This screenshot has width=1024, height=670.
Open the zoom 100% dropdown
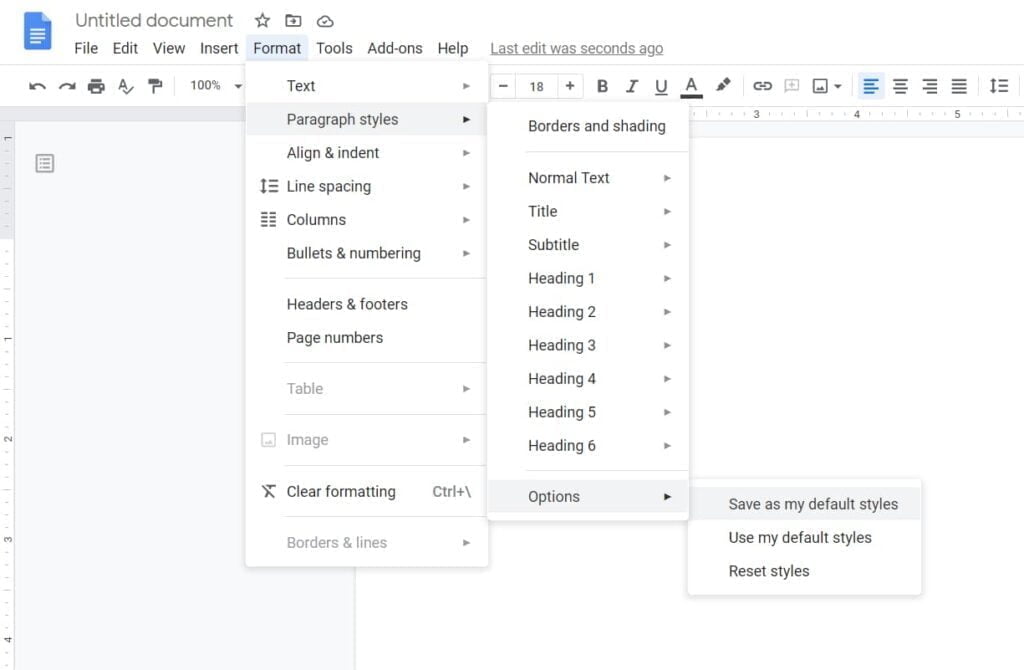(x=216, y=86)
